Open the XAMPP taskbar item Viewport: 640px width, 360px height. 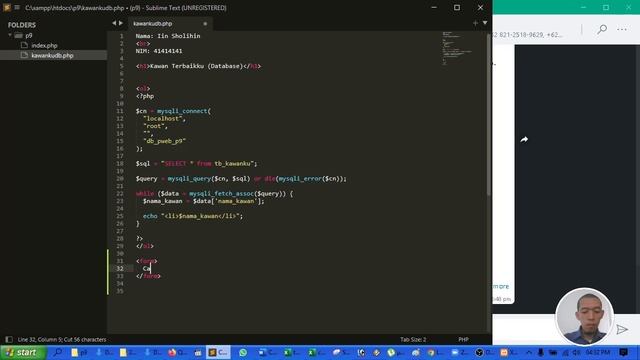click(x=508, y=352)
